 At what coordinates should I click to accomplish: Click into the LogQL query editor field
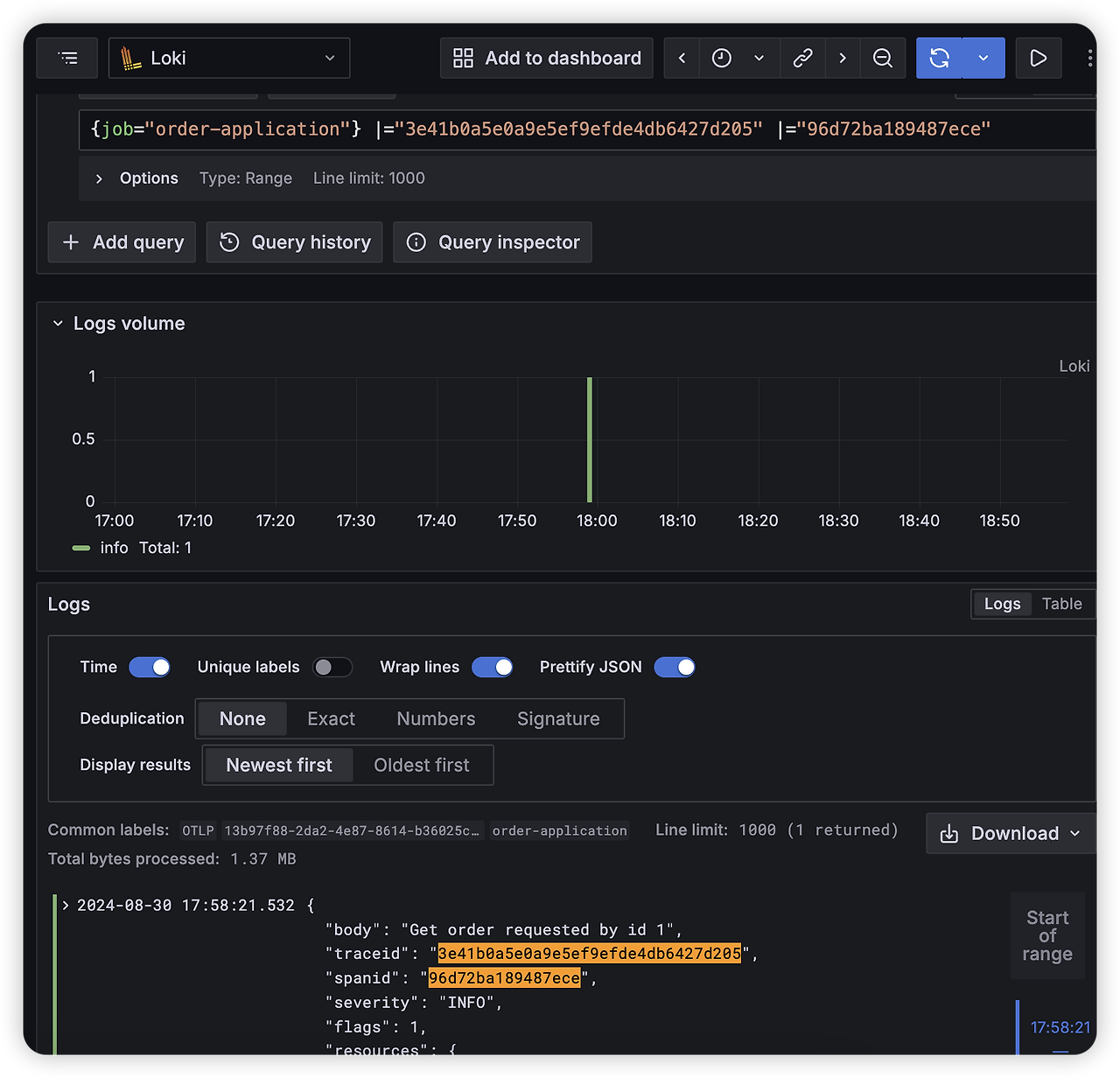click(586, 129)
